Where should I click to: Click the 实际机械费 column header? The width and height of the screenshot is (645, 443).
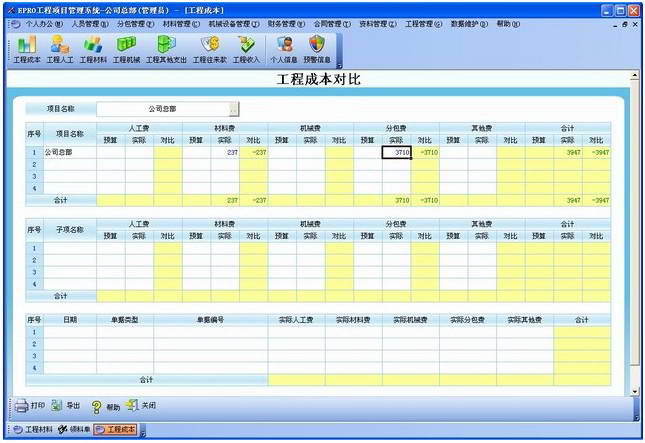[x=411, y=320]
